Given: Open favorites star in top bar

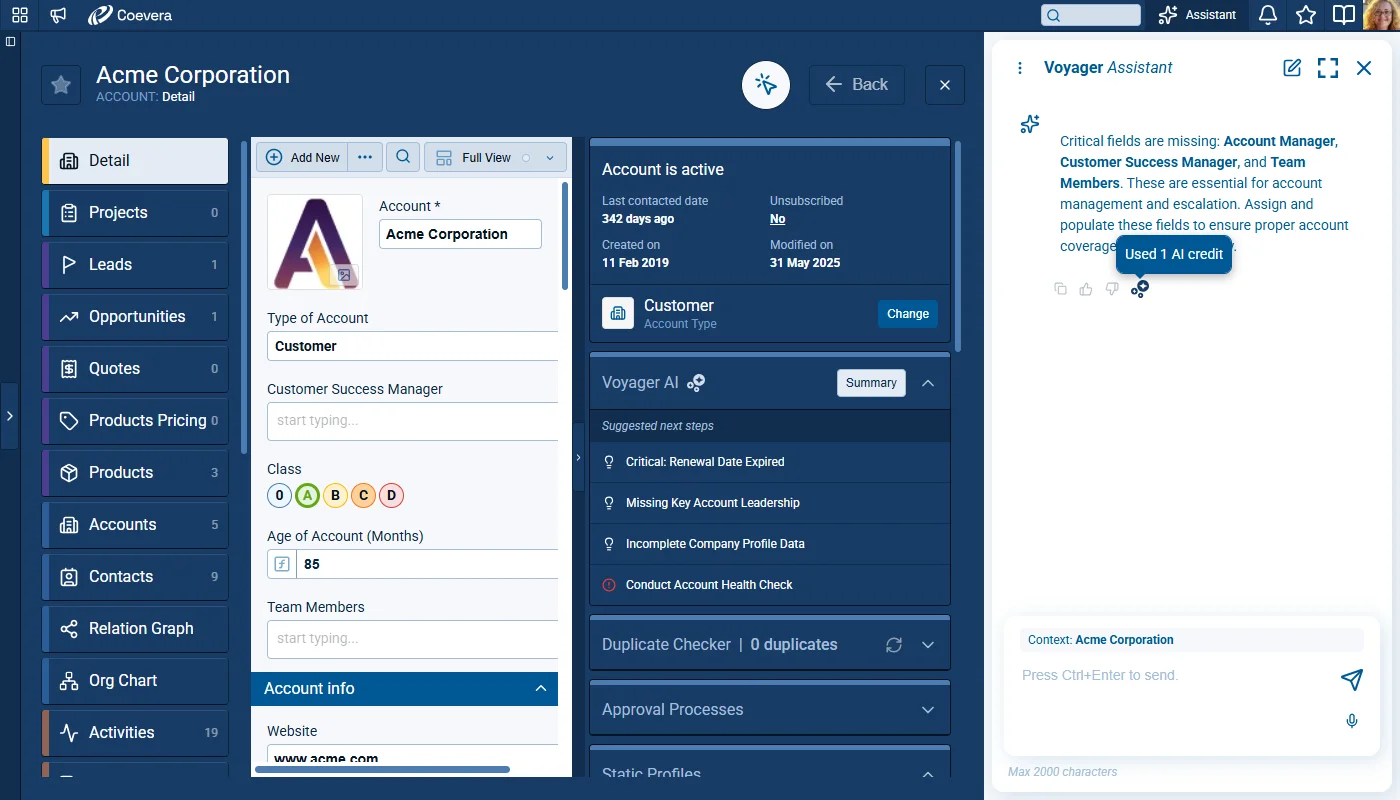Looking at the screenshot, I should pos(1306,15).
